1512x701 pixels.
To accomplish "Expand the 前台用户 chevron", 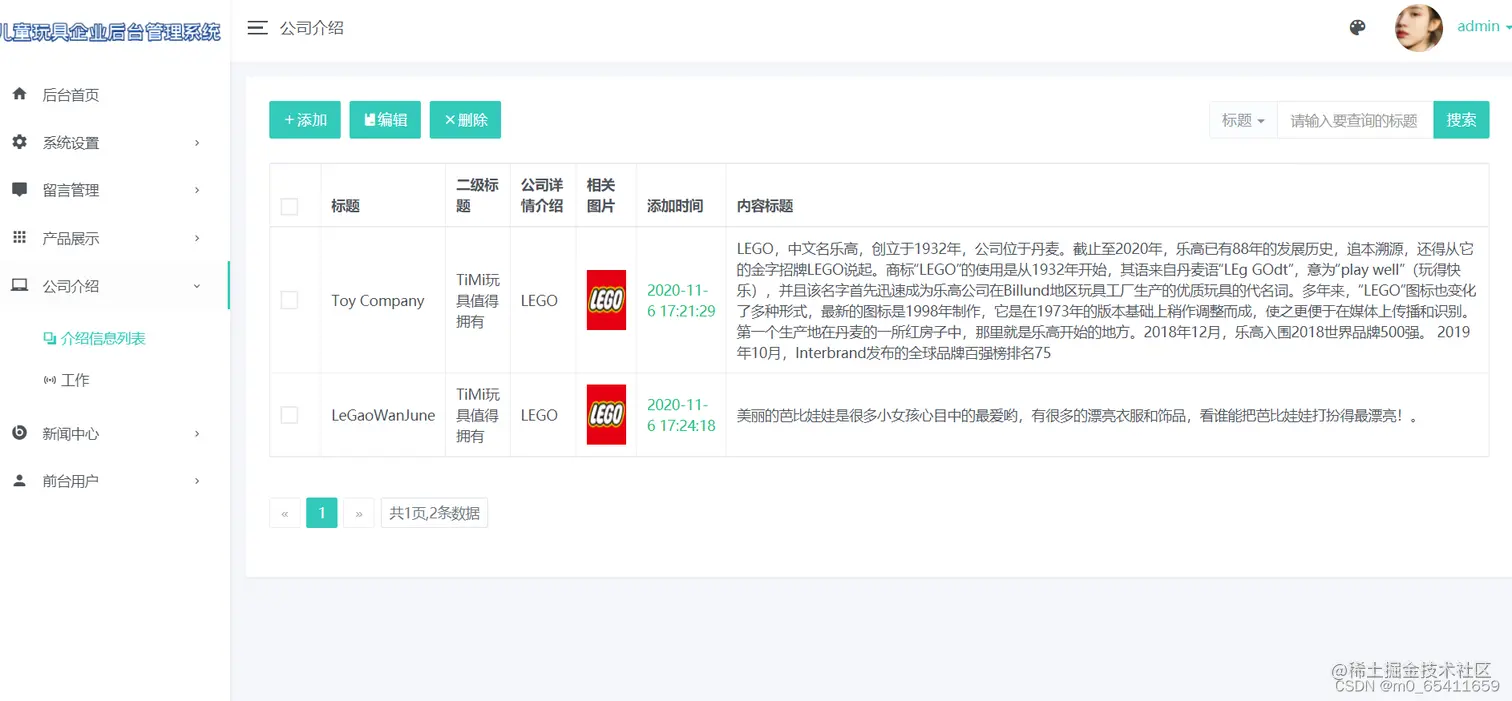I will [197, 481].
